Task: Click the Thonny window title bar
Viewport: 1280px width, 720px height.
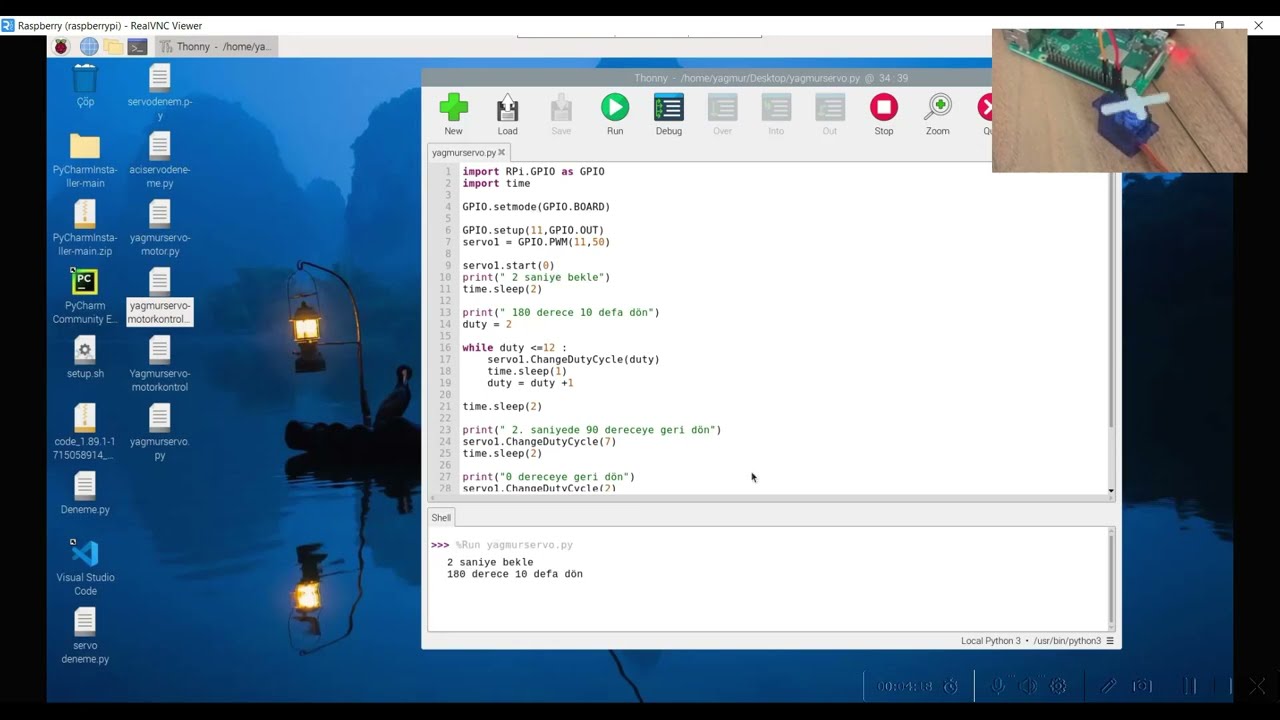Action: click(771, 78)
